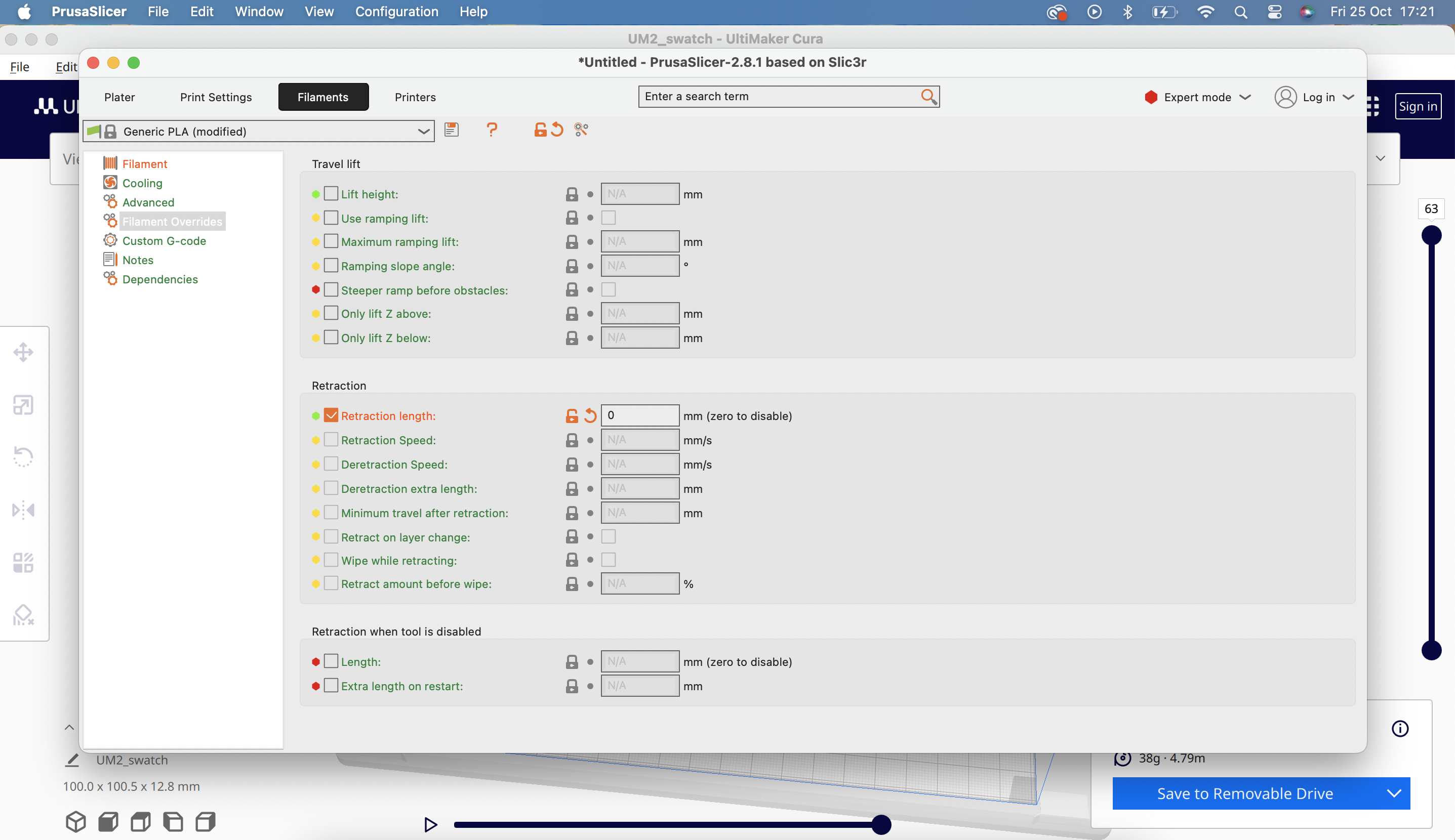Enable Wipe while retracting override checkbox
1455x840 pixels.
331,560
